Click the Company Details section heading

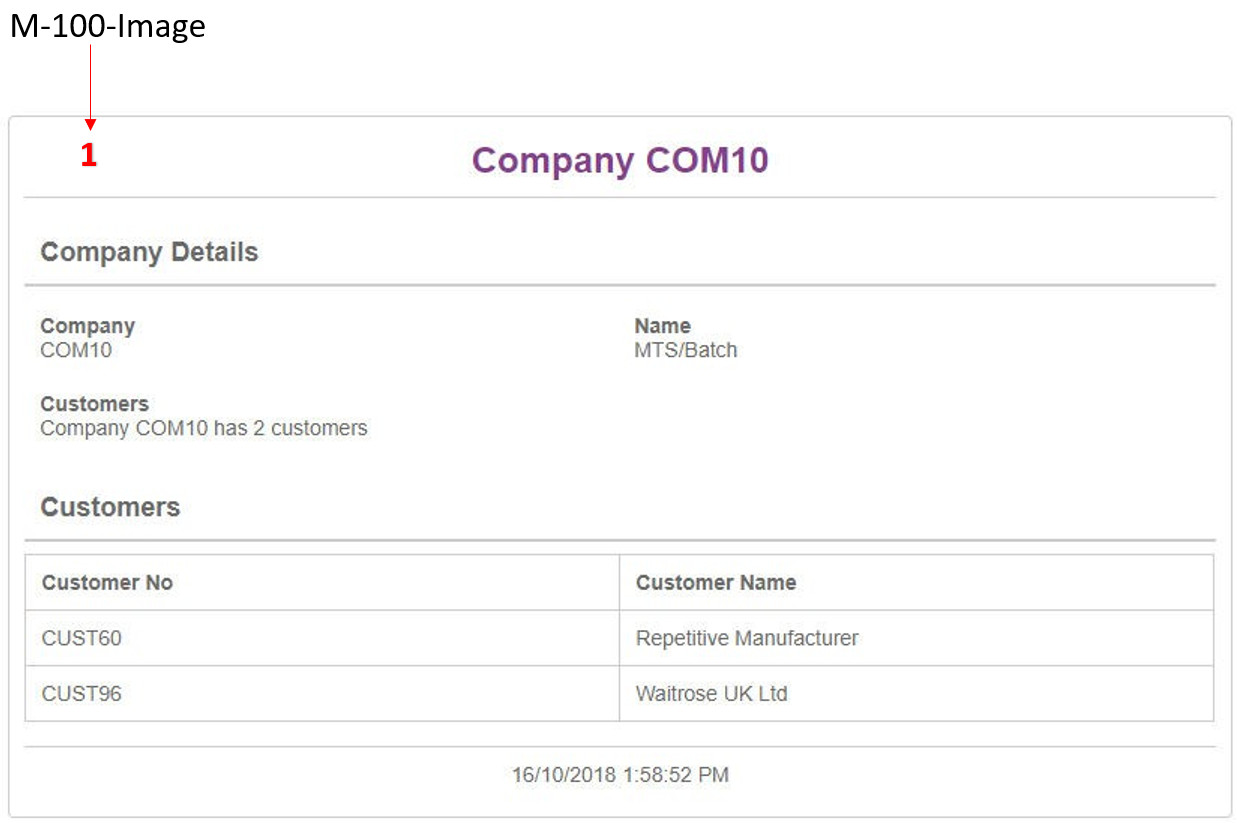[149, 252]
